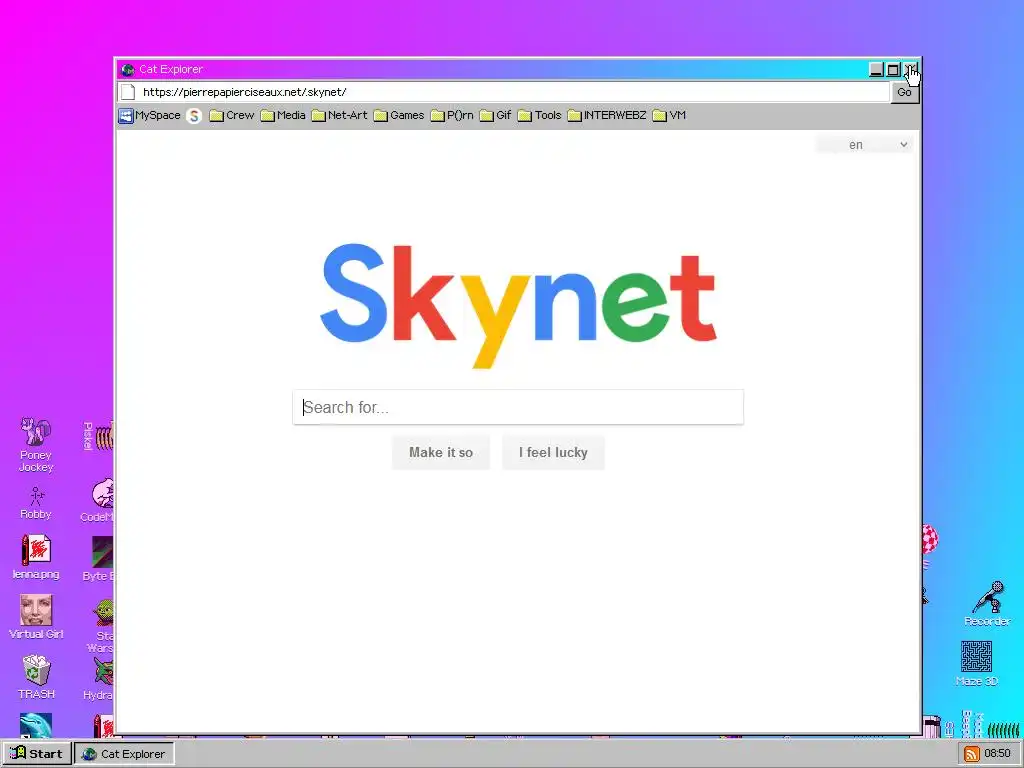Image resolution: width=1024 pixels, height=768 pixels.
Task: Click the page icon beside the URL
Action: pyautogui.click(x=128, y=92)
